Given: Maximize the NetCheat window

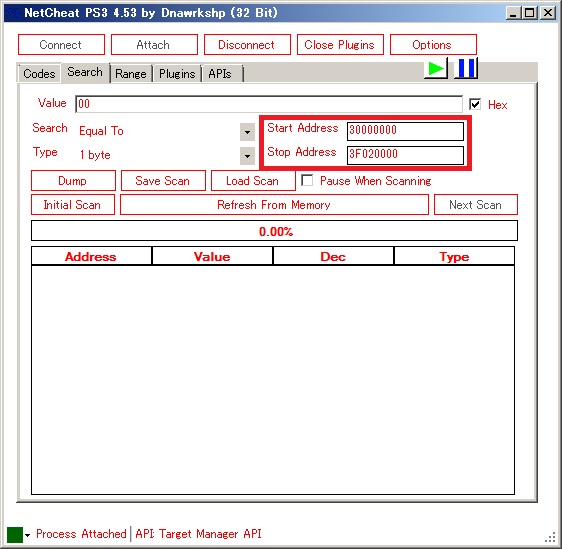Looking at the screenshot, I should (x=529, y=13).
